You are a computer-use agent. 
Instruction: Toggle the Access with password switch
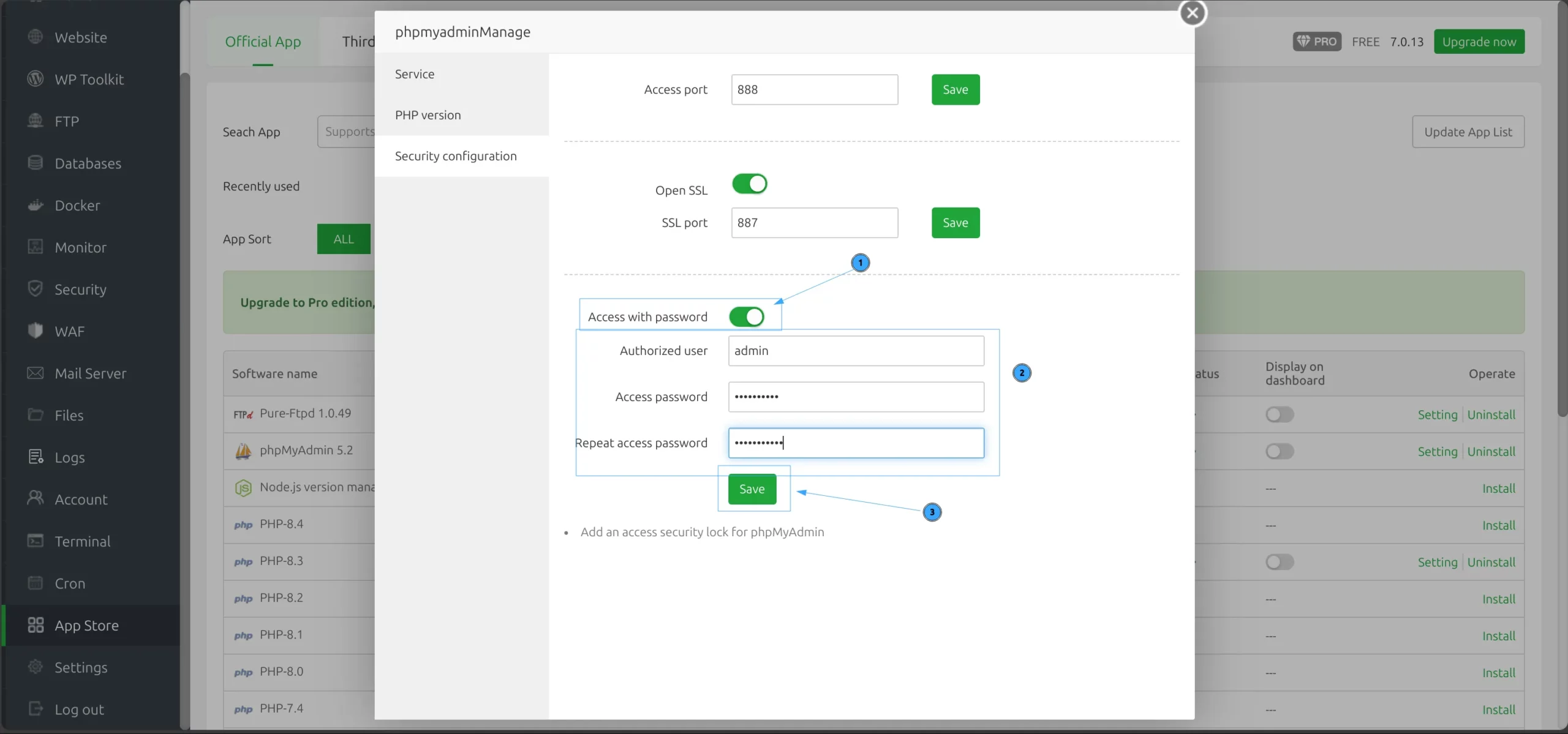747,316
